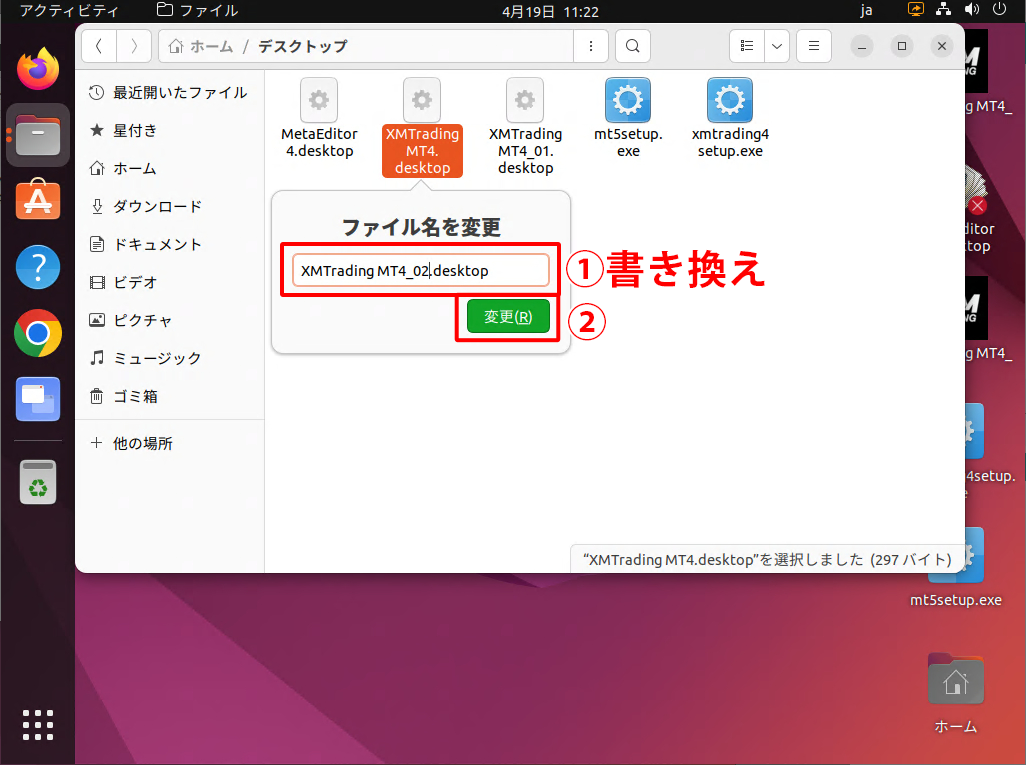Viewport: 1026px width, 765px height.
Task: Select the MetaEditor 4.desktop file
Action: click(x=318, y=101)
